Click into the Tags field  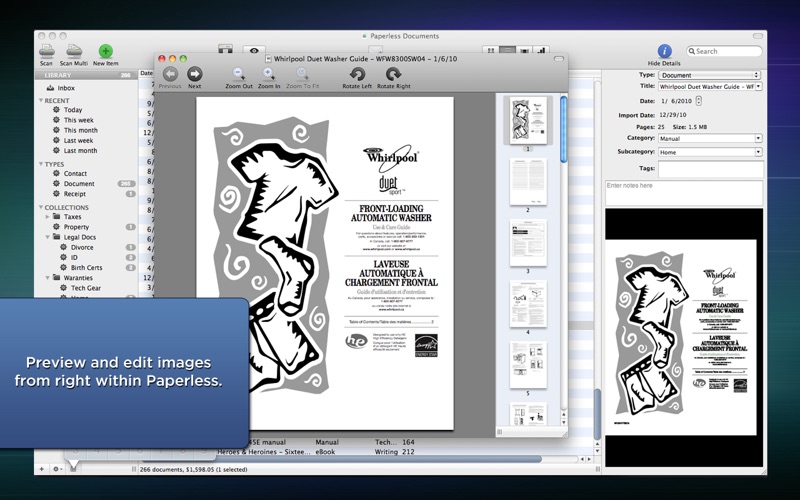coord(710,168)
